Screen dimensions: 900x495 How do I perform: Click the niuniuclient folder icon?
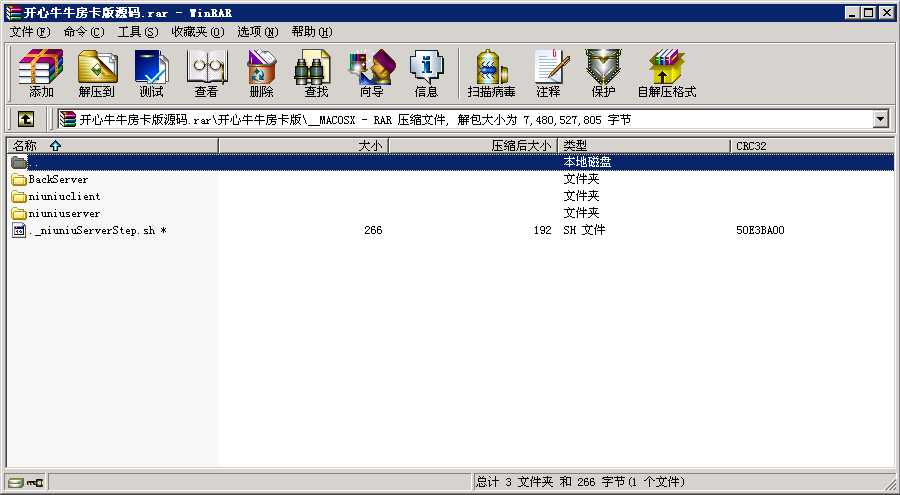[x=19, y=197]
